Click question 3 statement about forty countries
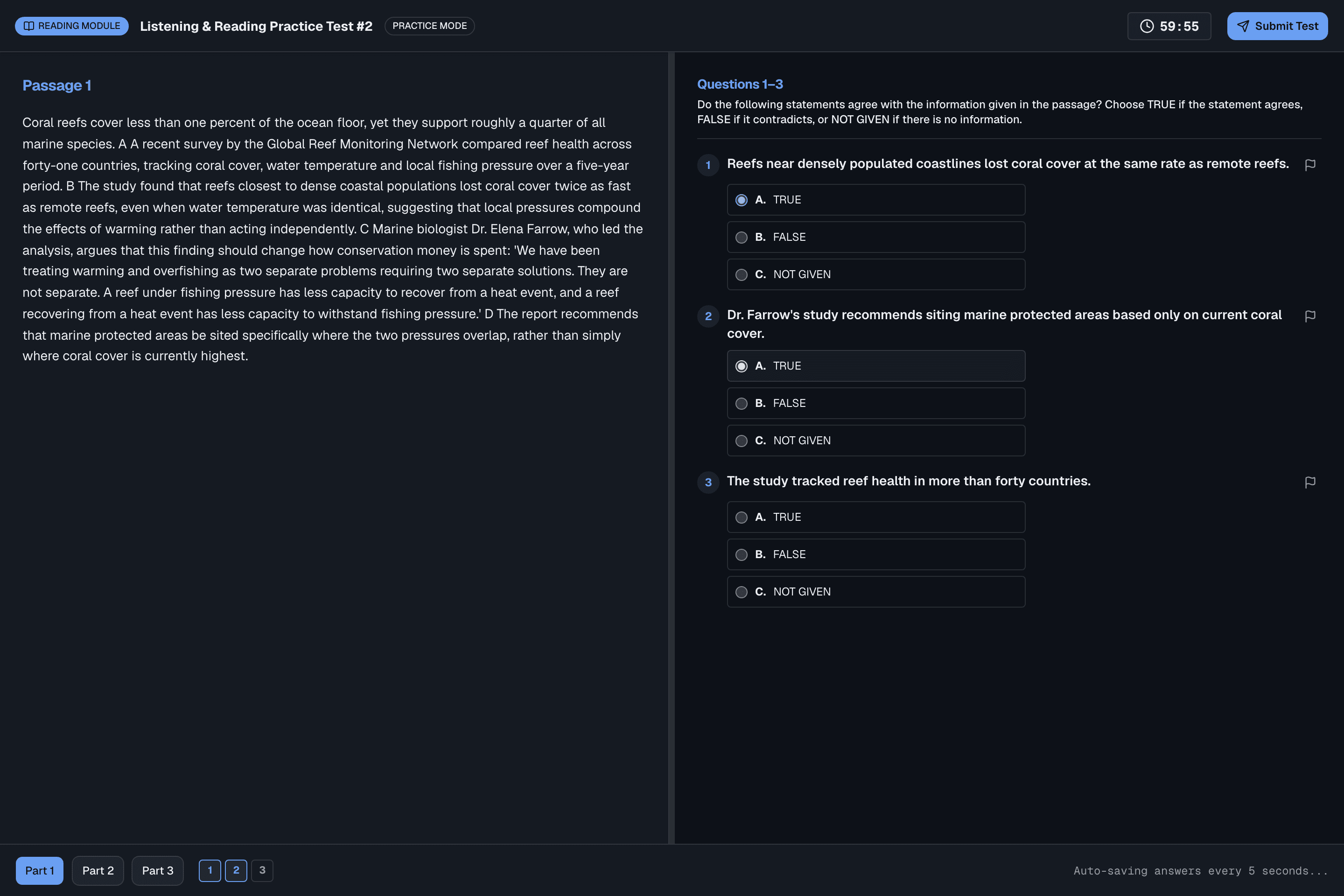The height and width of the screenshot is (896, 1344). tap(909, 481)
